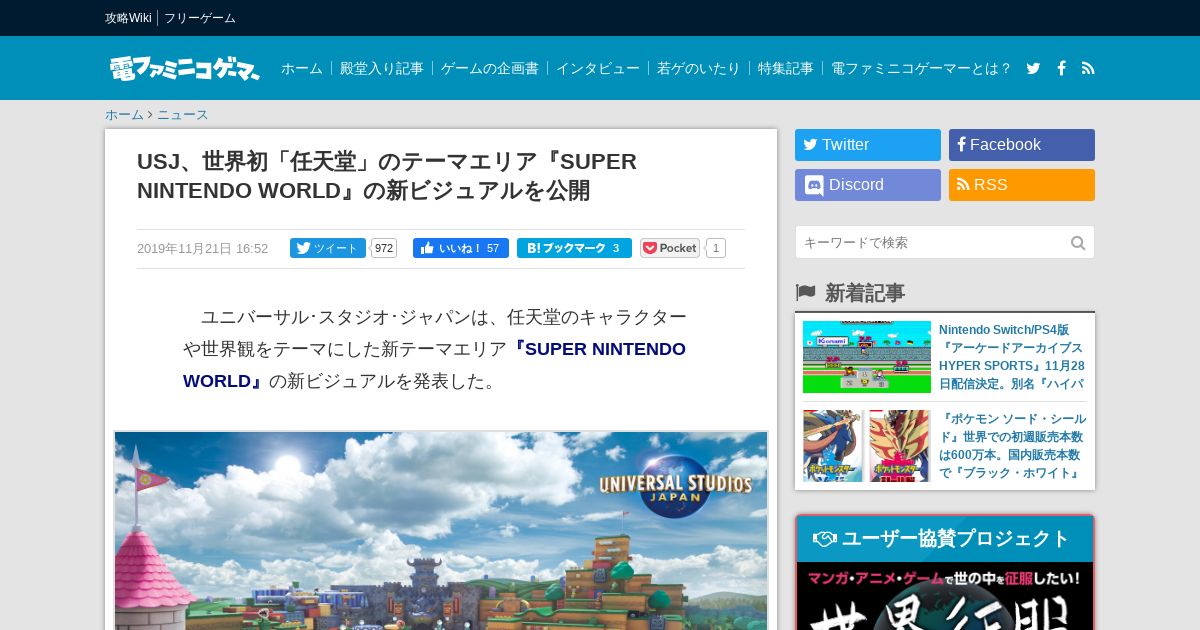Open Facebook icon in header navigation
1200x630 pixels.
[x=1061, y=68]
